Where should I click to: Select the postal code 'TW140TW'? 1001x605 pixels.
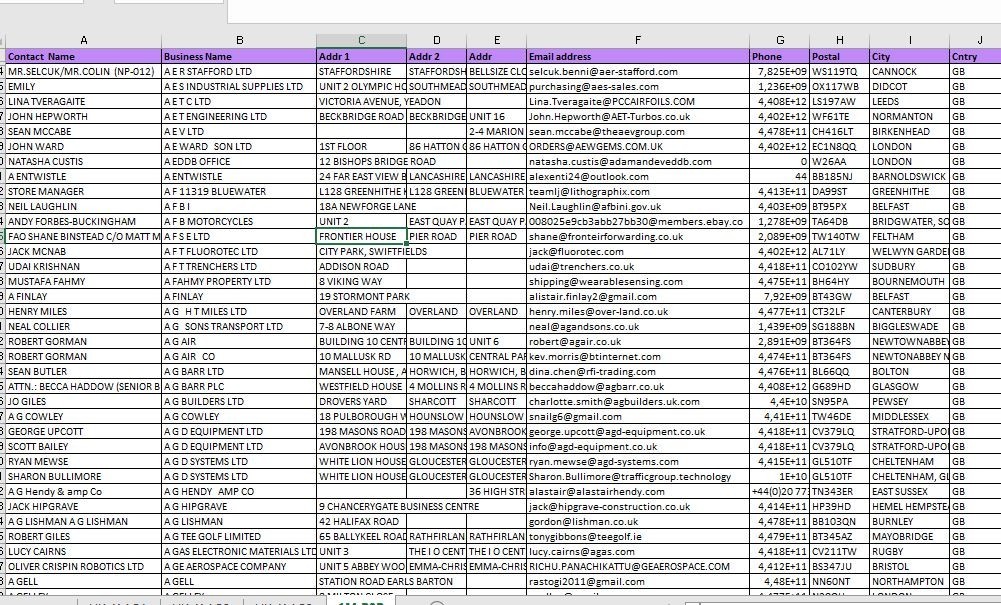(839, 236)
